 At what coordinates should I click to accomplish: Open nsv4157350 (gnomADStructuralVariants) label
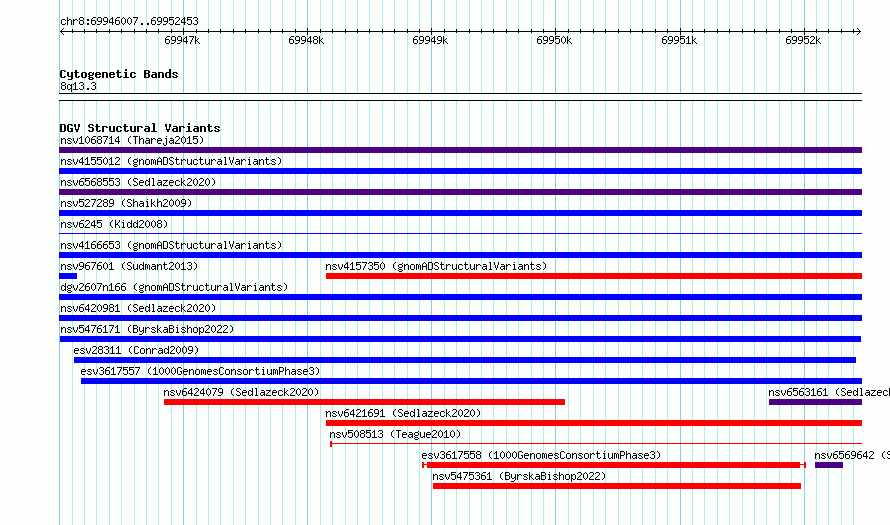coord(436,266)
